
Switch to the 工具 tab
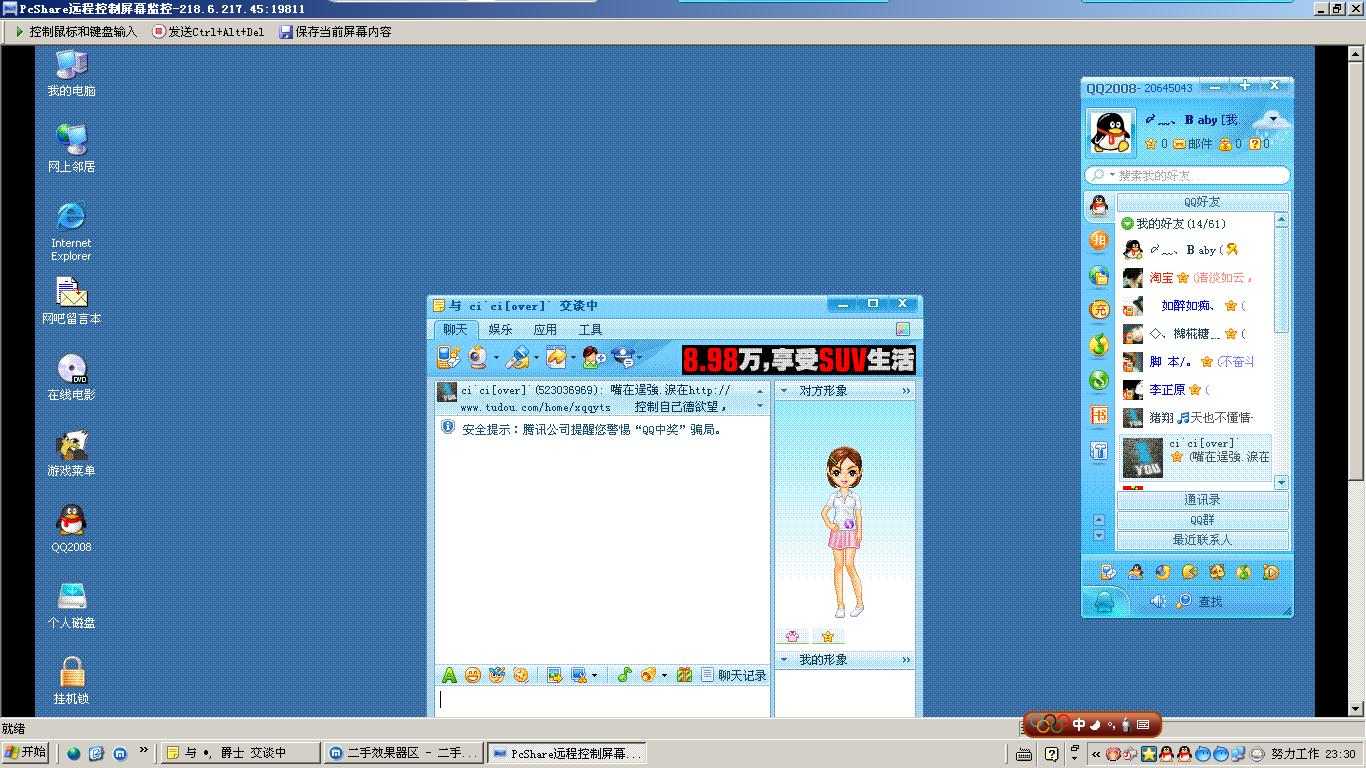590,329
